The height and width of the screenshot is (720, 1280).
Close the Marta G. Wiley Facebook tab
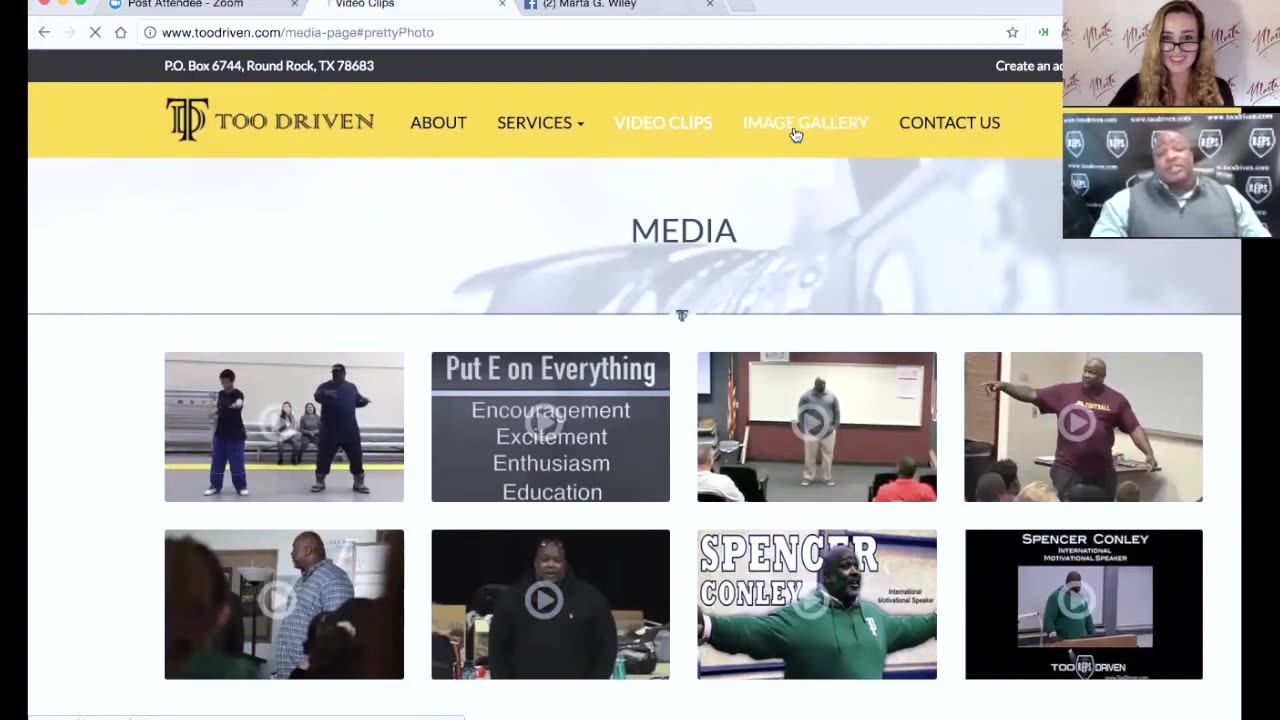coord(710,4)
